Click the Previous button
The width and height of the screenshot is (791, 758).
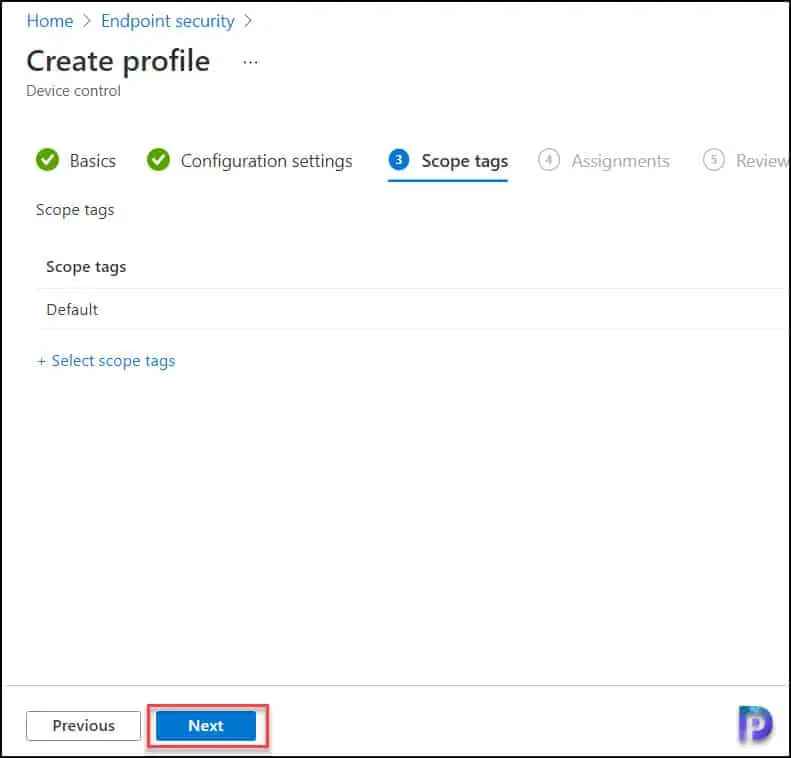pos(83,726)
